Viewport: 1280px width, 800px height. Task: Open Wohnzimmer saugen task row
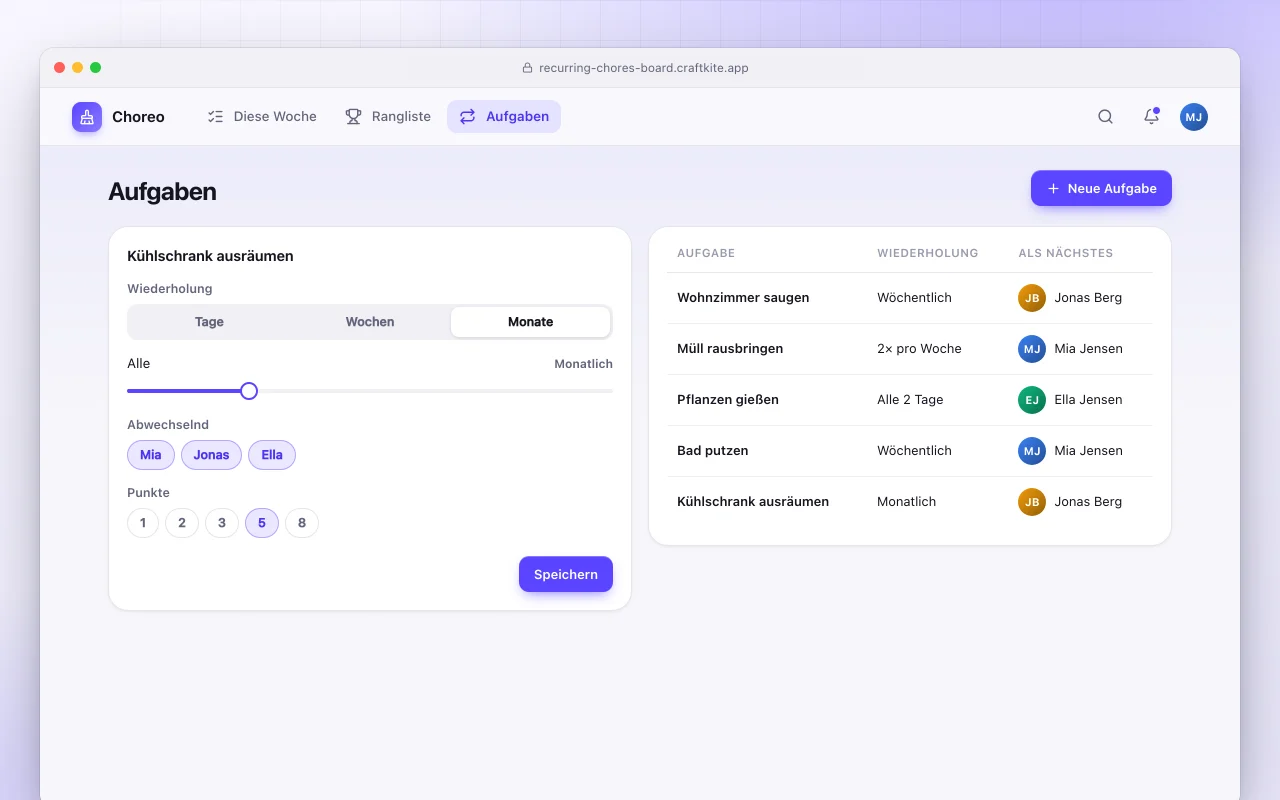point(910,298)
